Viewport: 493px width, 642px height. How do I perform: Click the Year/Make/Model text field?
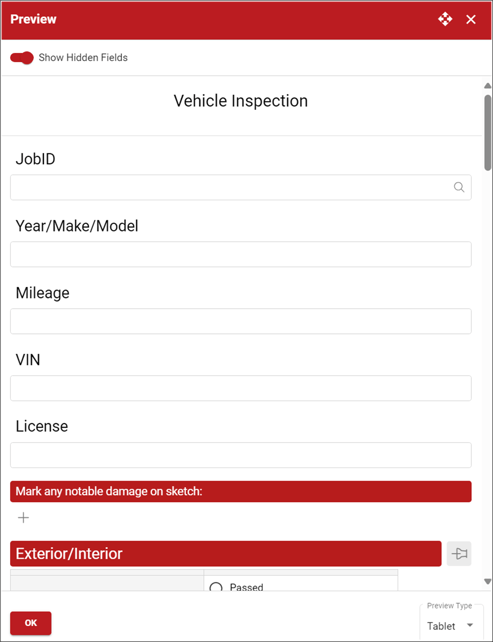pyautogui.click(x=241, y=254)
